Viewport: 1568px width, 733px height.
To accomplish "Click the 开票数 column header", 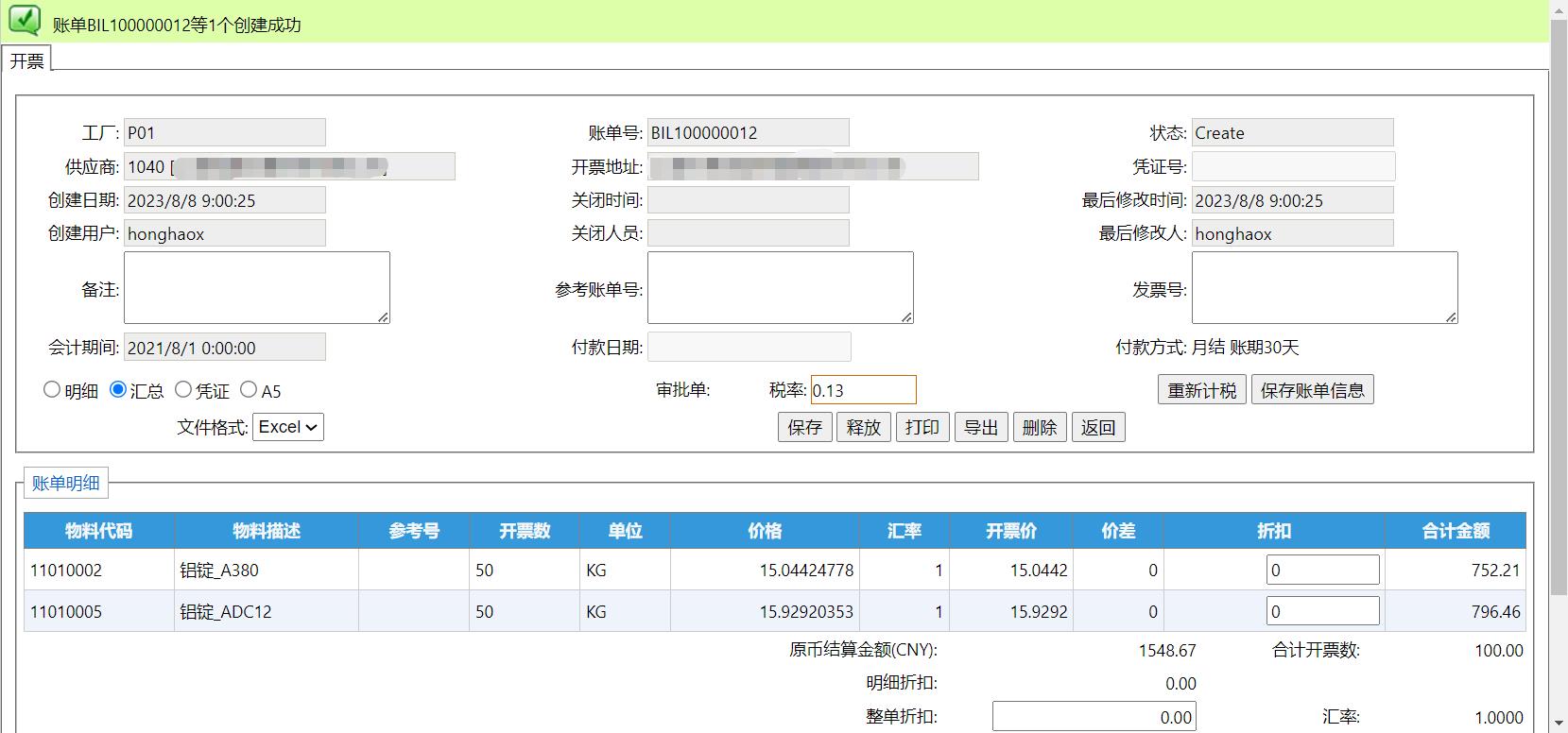I will tap(525, 531).
